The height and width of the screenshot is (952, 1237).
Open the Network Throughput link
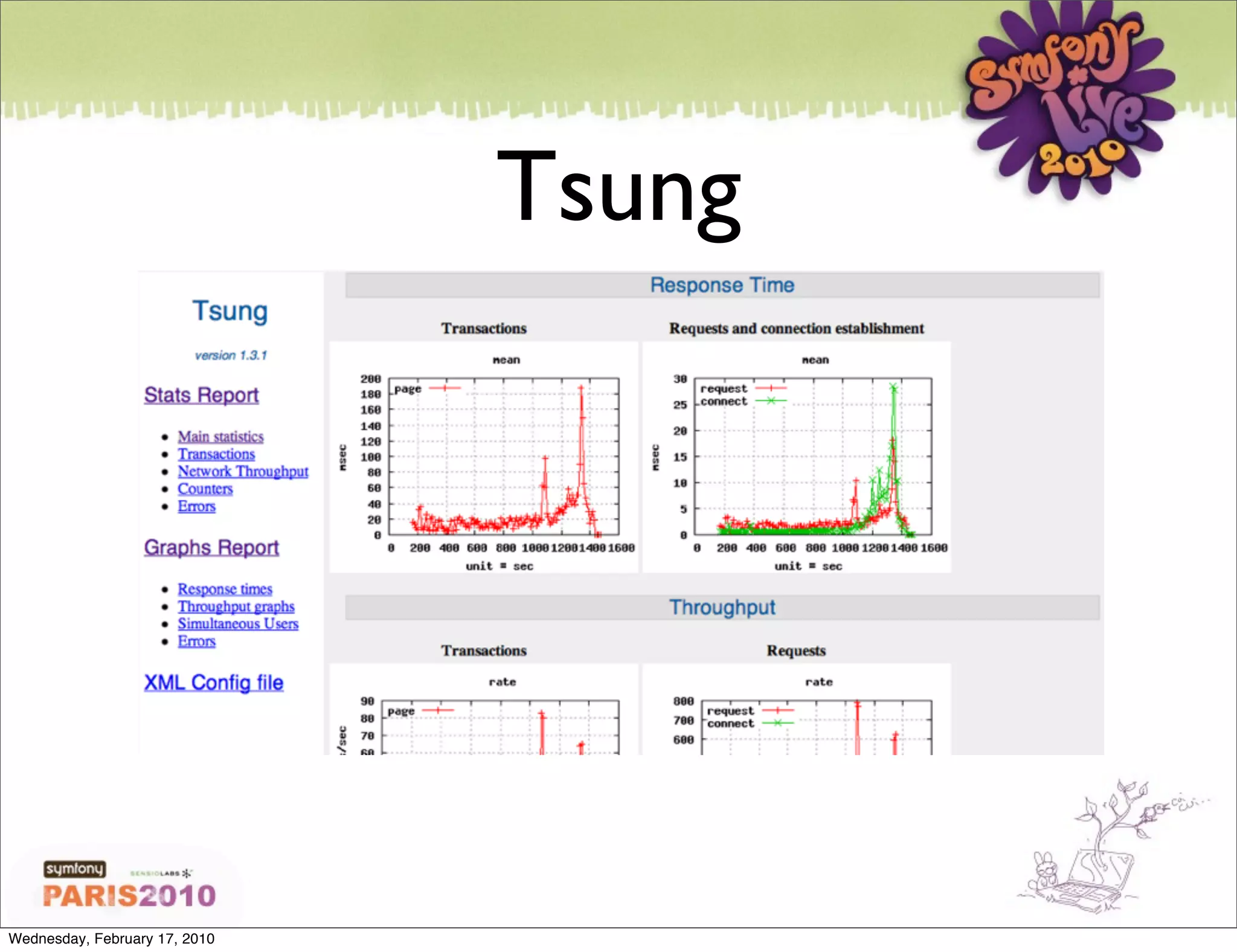pos(243,472)
